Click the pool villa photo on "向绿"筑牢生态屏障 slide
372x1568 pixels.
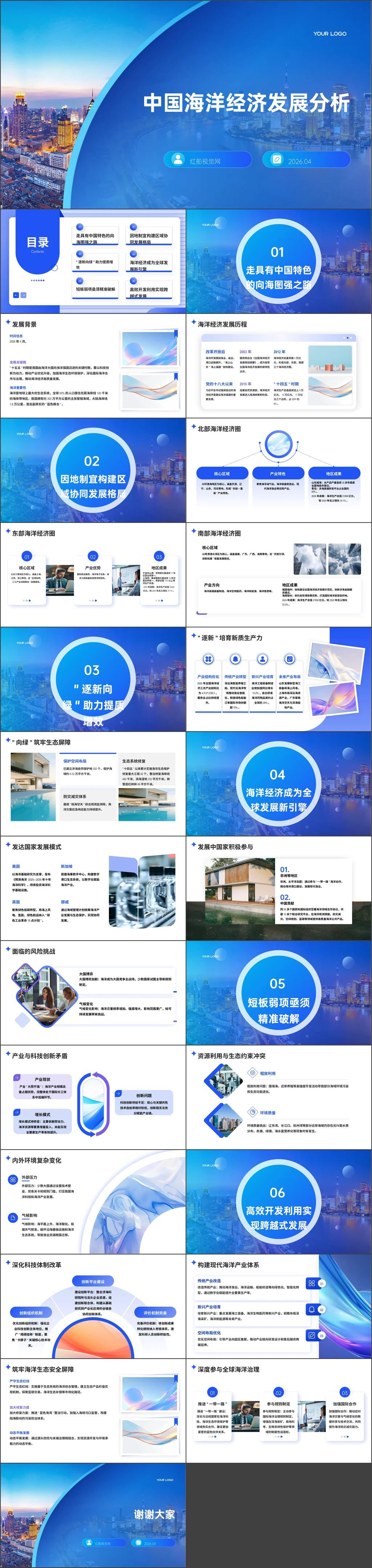tap(33, 786)
